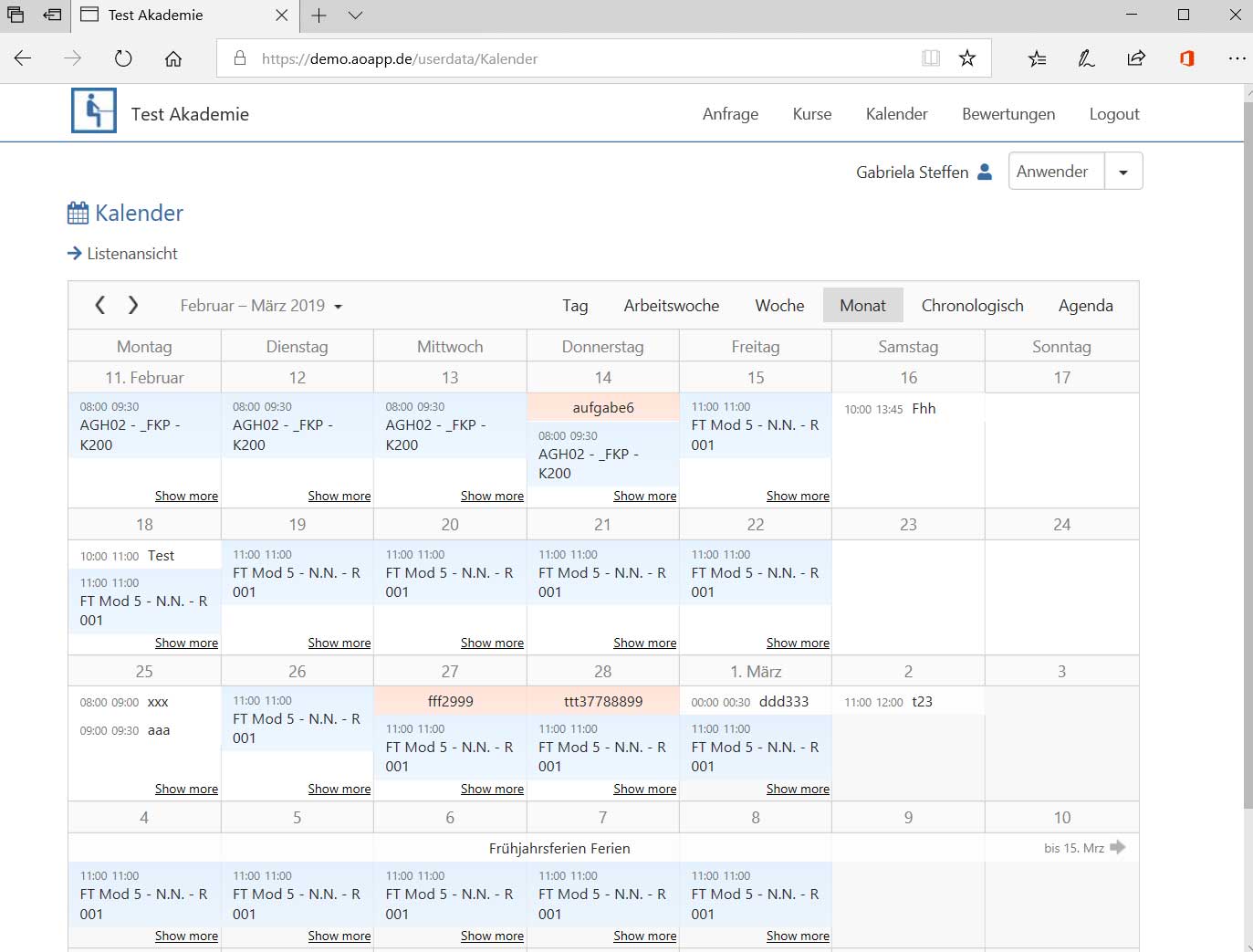This screenshot has width=1253, height=952.
Task: Open a new browser tab
Action: pos(318,16)
